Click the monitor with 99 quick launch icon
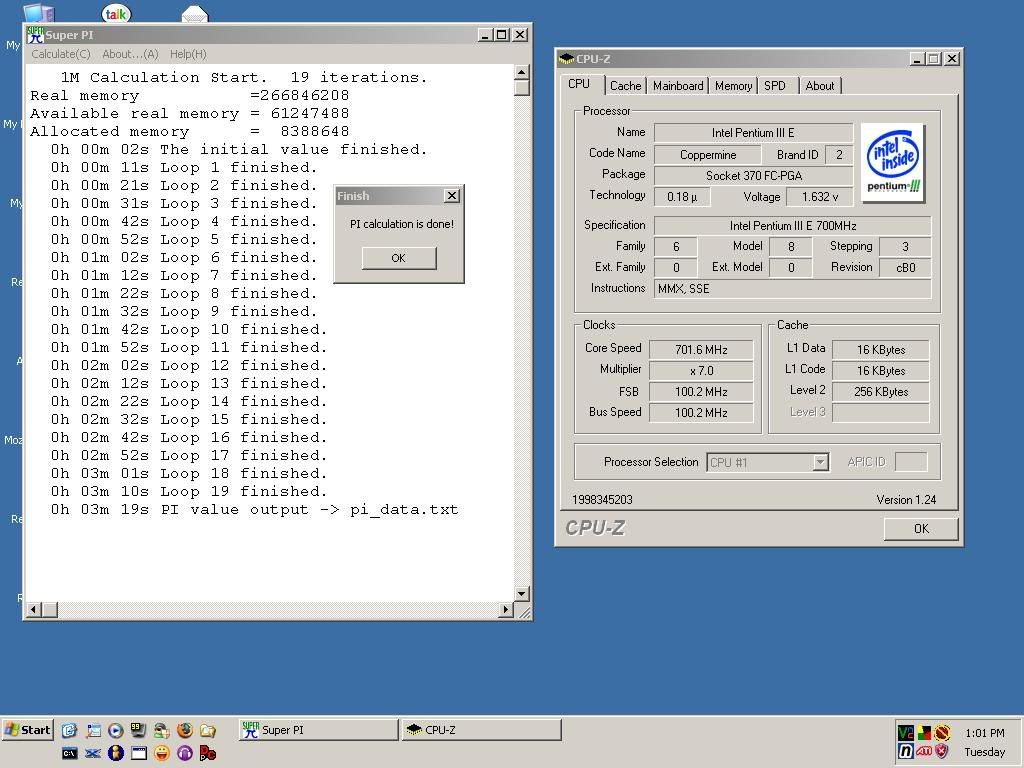This screenshot has width=1024, height=768. 138,730
